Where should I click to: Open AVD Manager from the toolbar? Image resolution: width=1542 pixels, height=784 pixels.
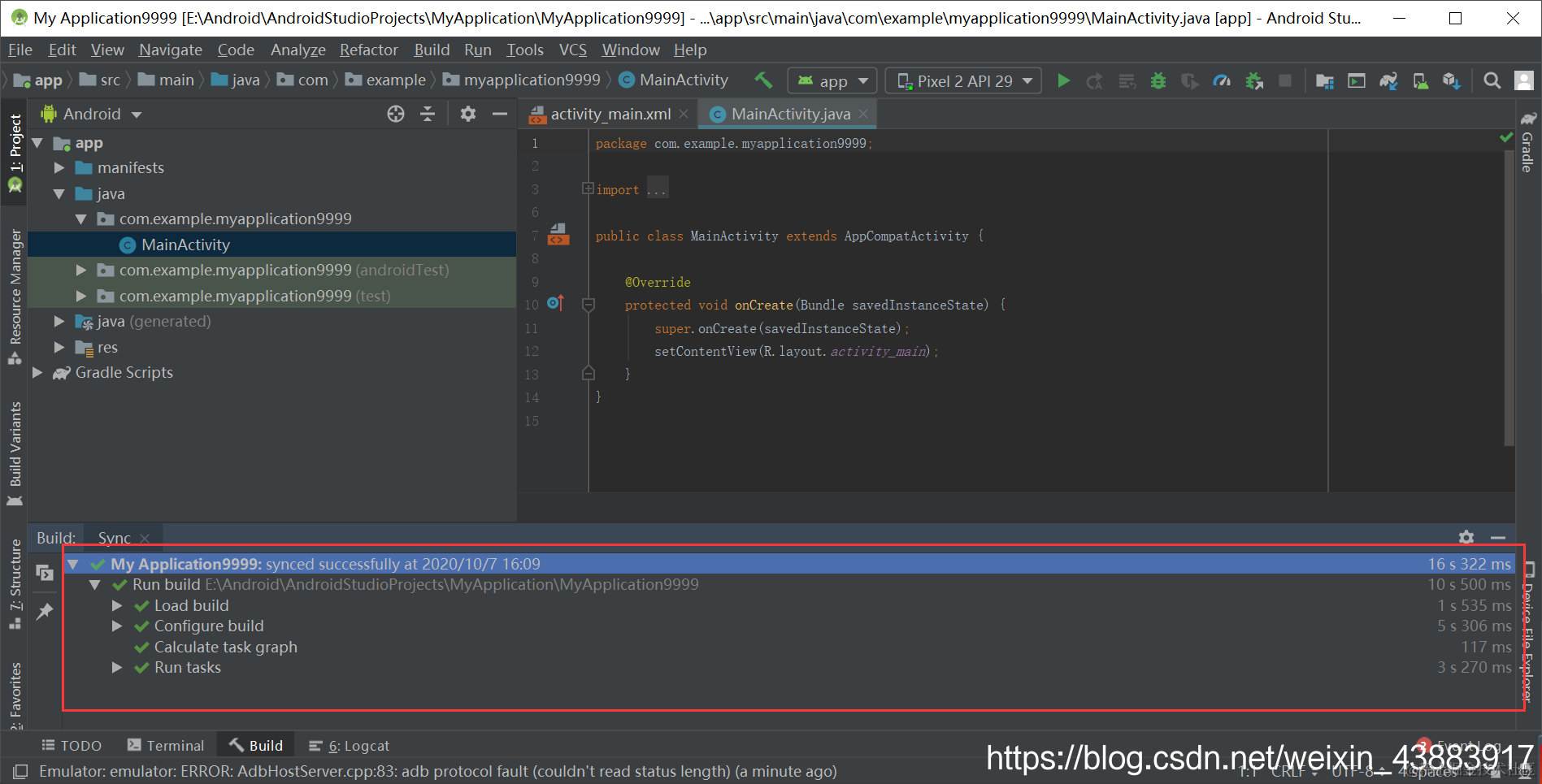(x=1420, y=80)
